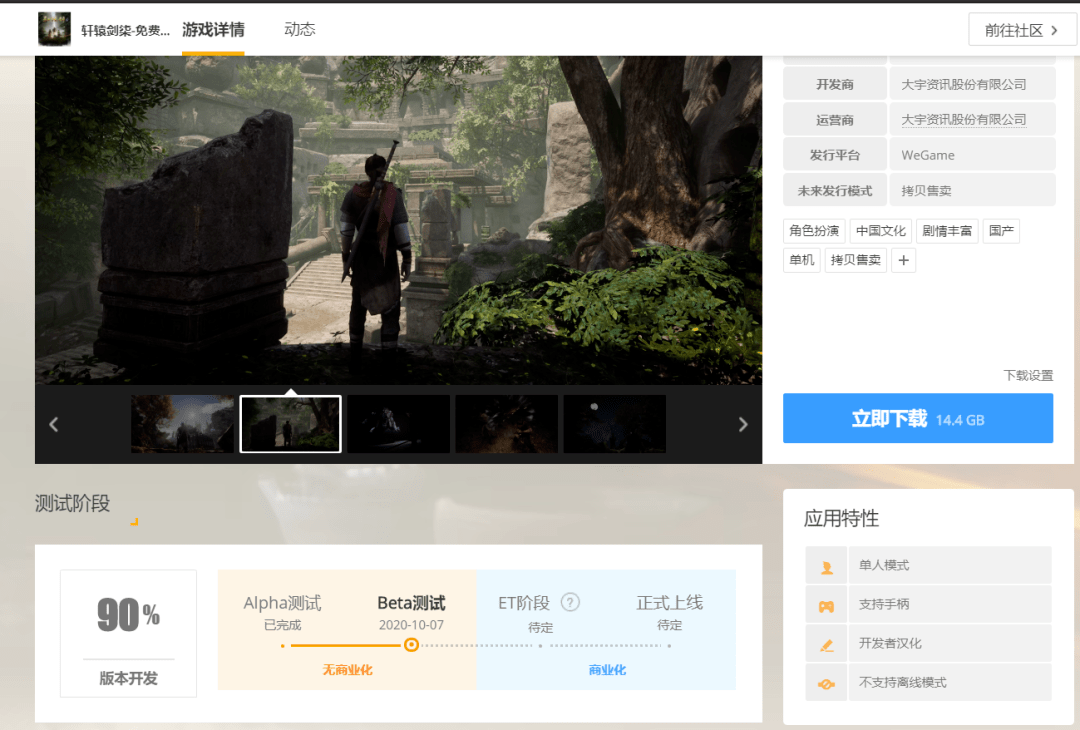The width and height of the screenshot is (1080, 730).
Task: Click the 拷贝售卖 tag below the info table
Action: [x=855, y=260]
